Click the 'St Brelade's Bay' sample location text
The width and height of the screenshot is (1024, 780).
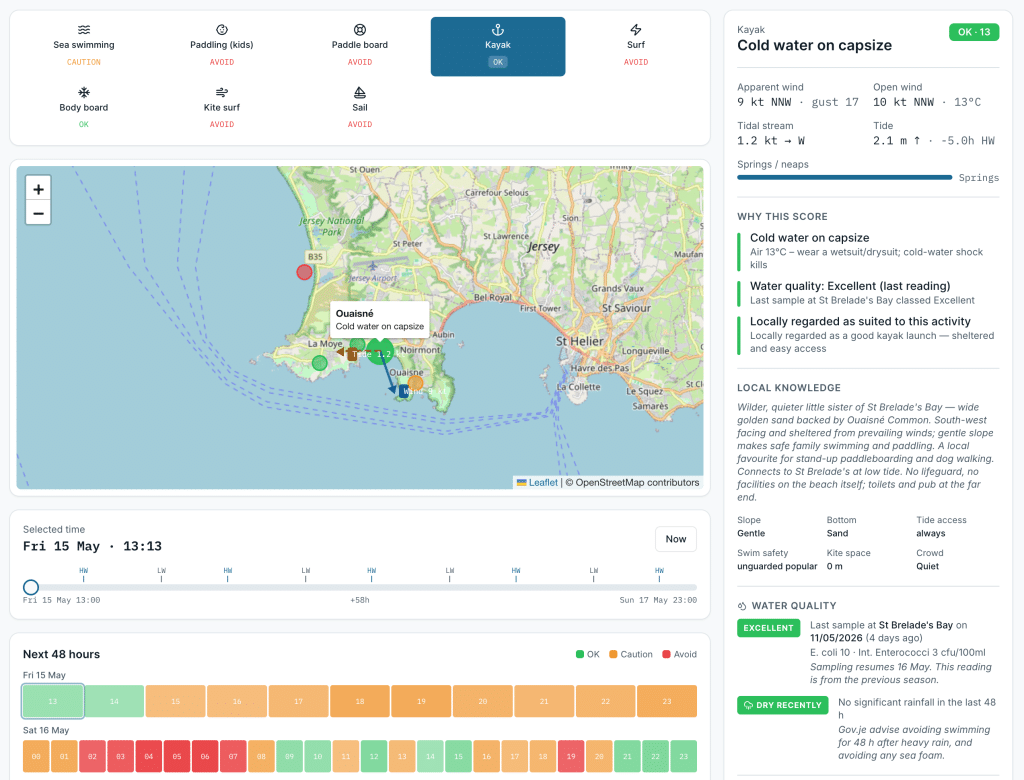pos(916,625)
